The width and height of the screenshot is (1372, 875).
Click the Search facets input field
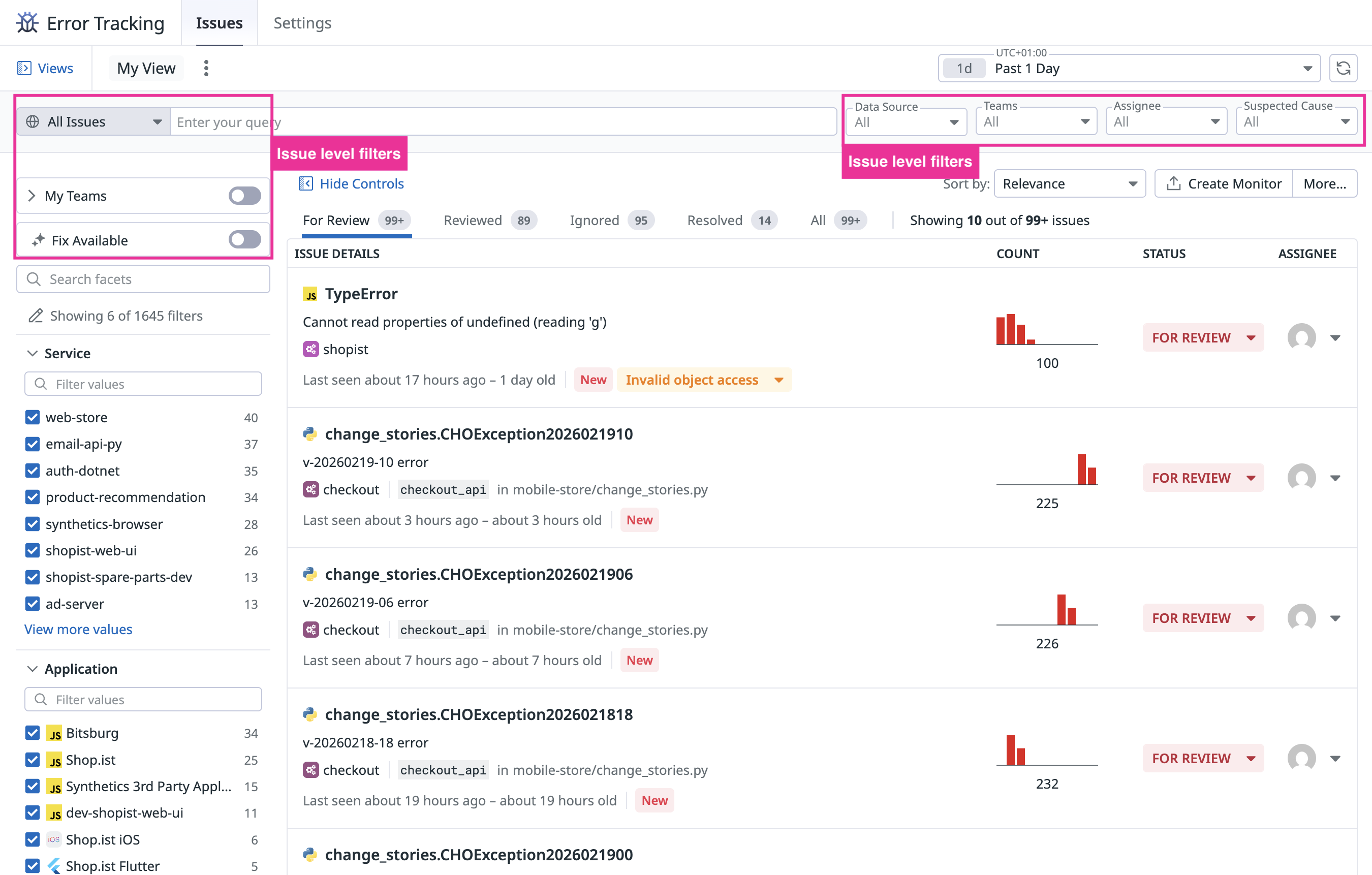(x=143, y=279)
